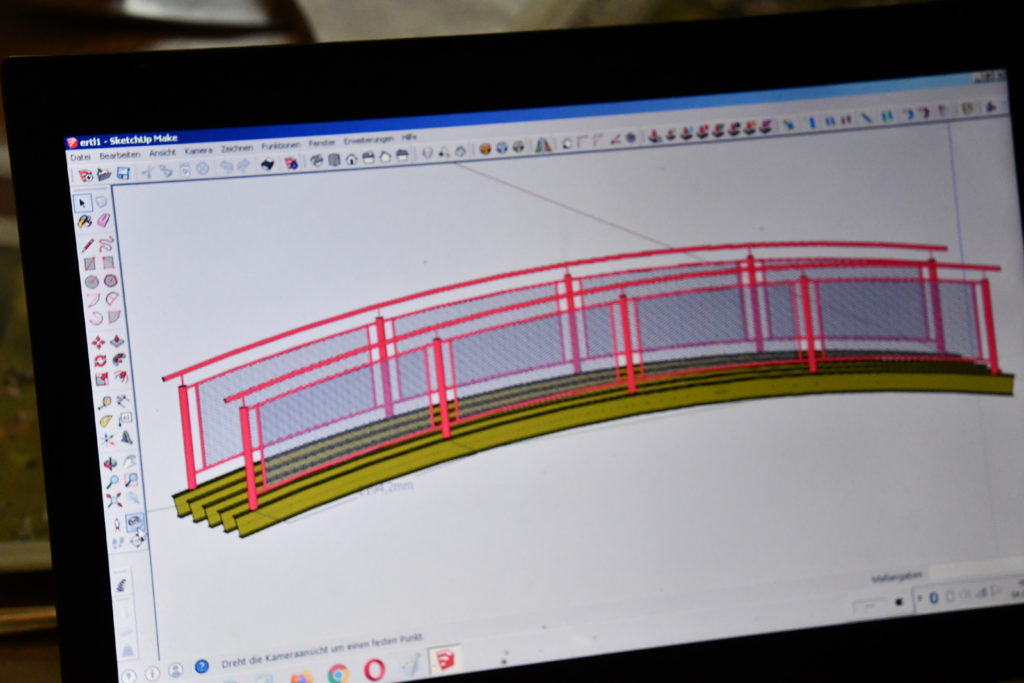Image resolution: width=1024 pixels, height=683 pixels.
Task: Open Google Chrome from the taskbar
Action: click(338, 673)
